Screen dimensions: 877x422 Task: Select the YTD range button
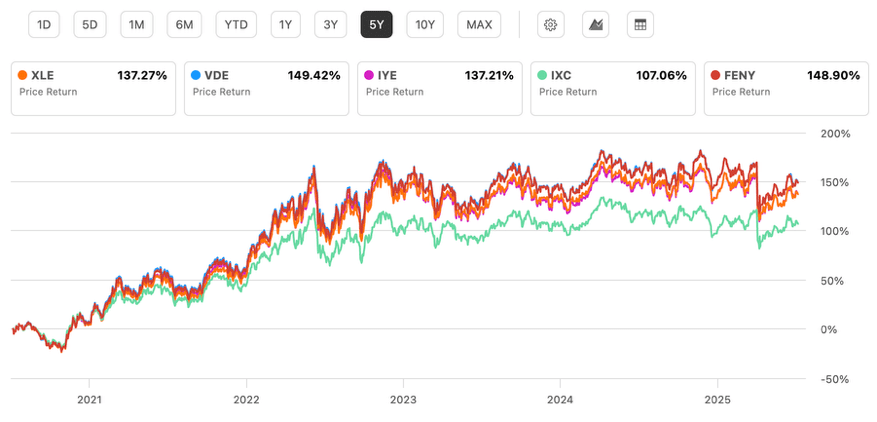coord(236,25)
